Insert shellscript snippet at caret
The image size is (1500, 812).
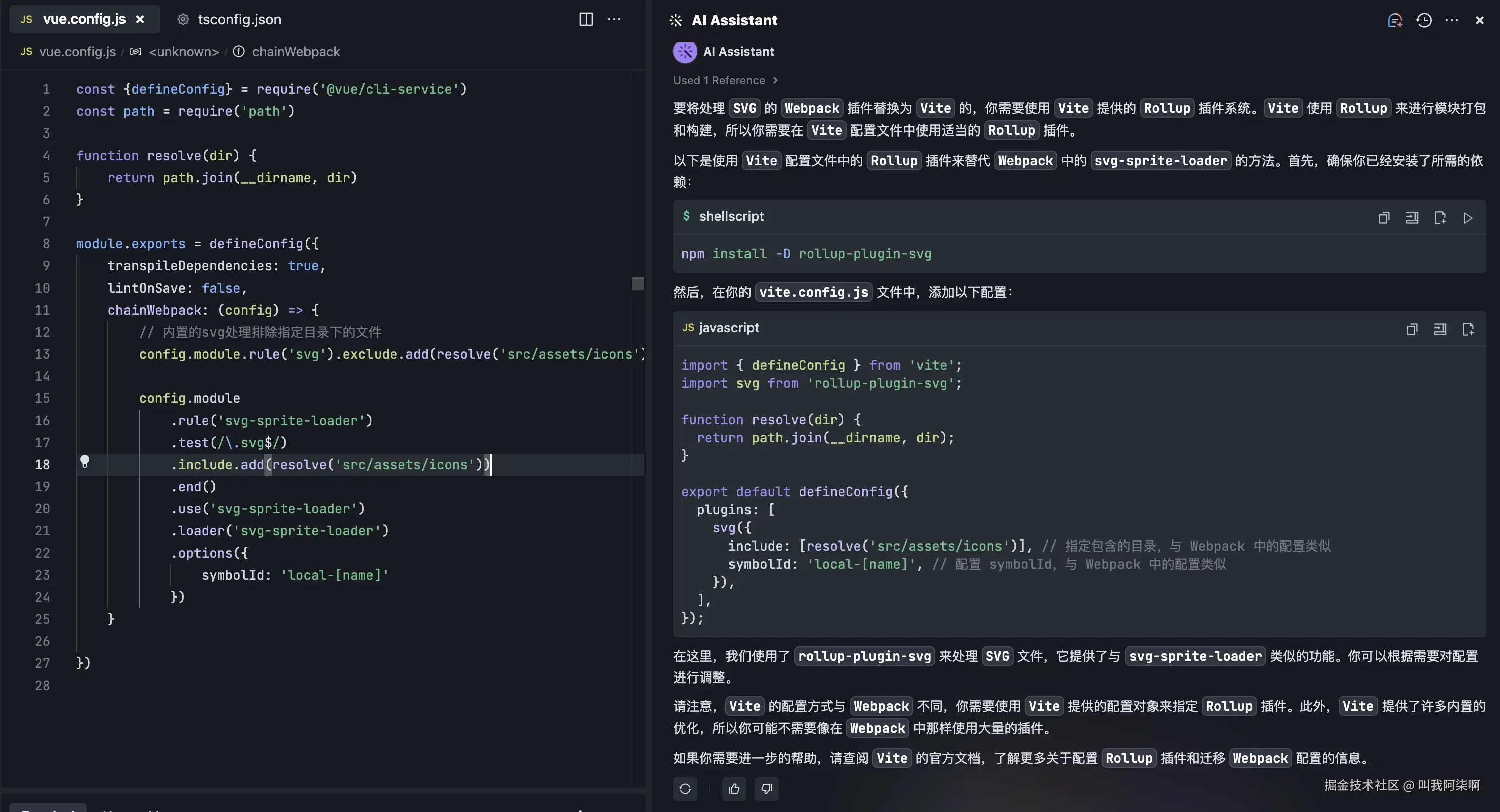click(x=1412, y=218)
